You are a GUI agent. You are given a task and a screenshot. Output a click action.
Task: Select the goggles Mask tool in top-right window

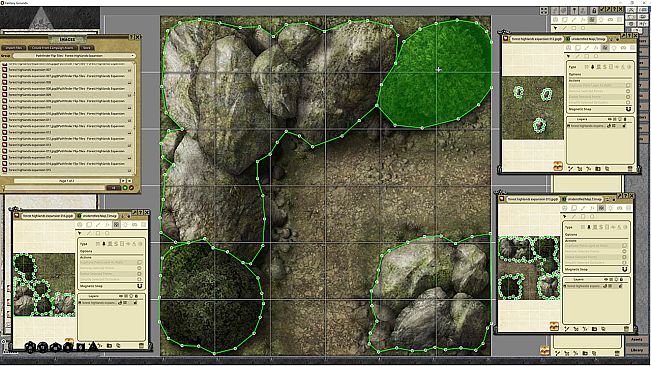(x=623, y=47)
